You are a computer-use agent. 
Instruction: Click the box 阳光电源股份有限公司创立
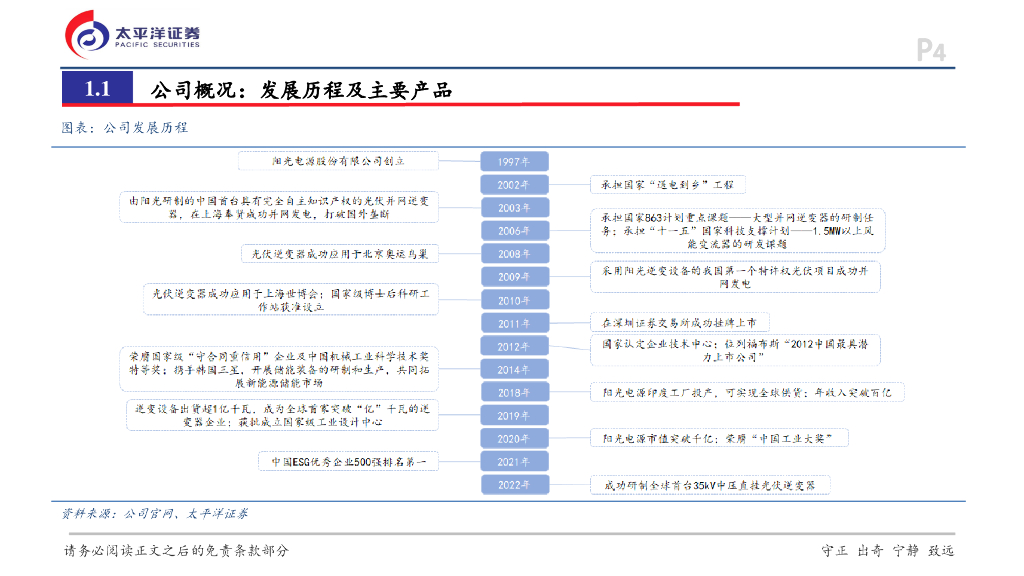pyautogui.click(x=338, y=161)
